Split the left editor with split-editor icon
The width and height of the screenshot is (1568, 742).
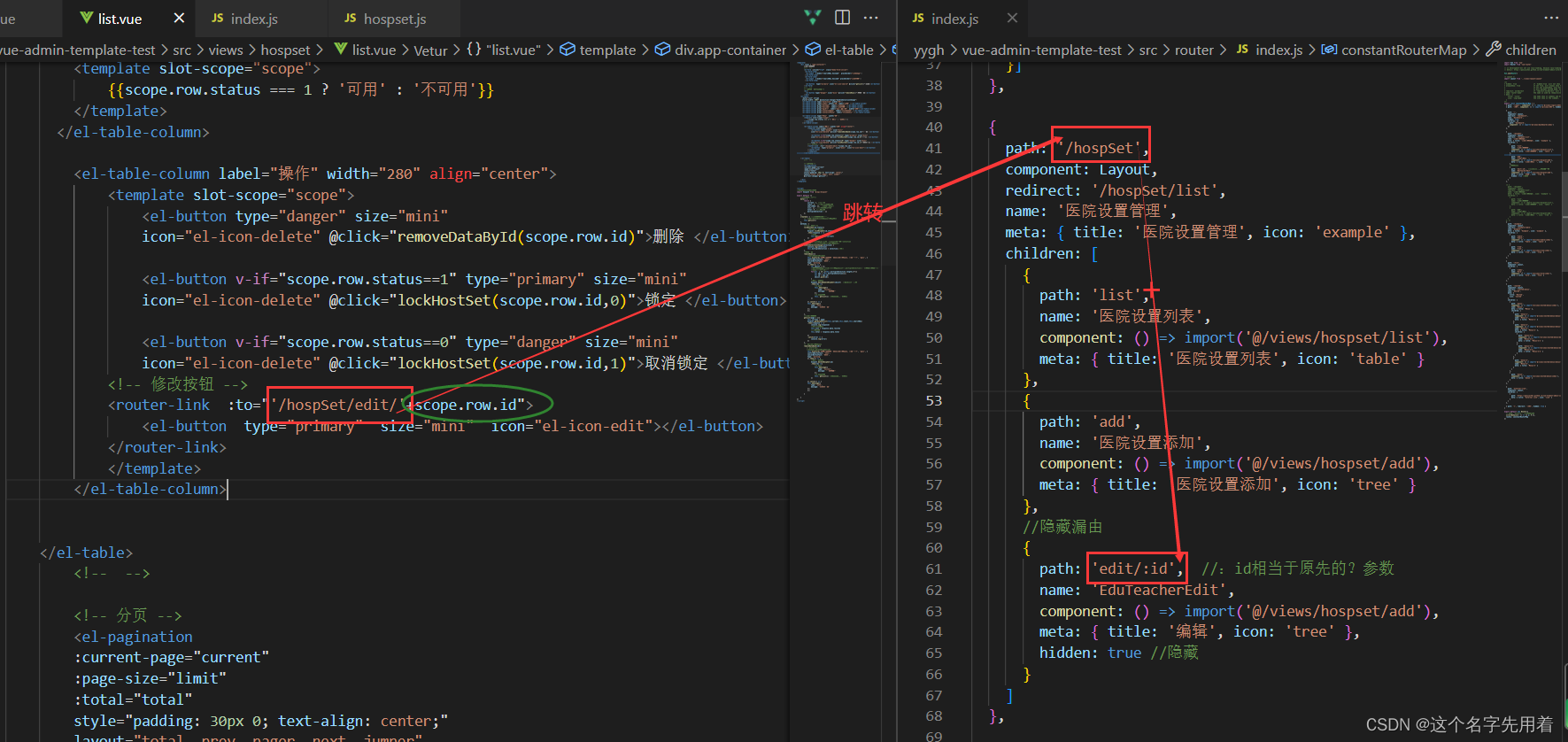coord(843,17)
